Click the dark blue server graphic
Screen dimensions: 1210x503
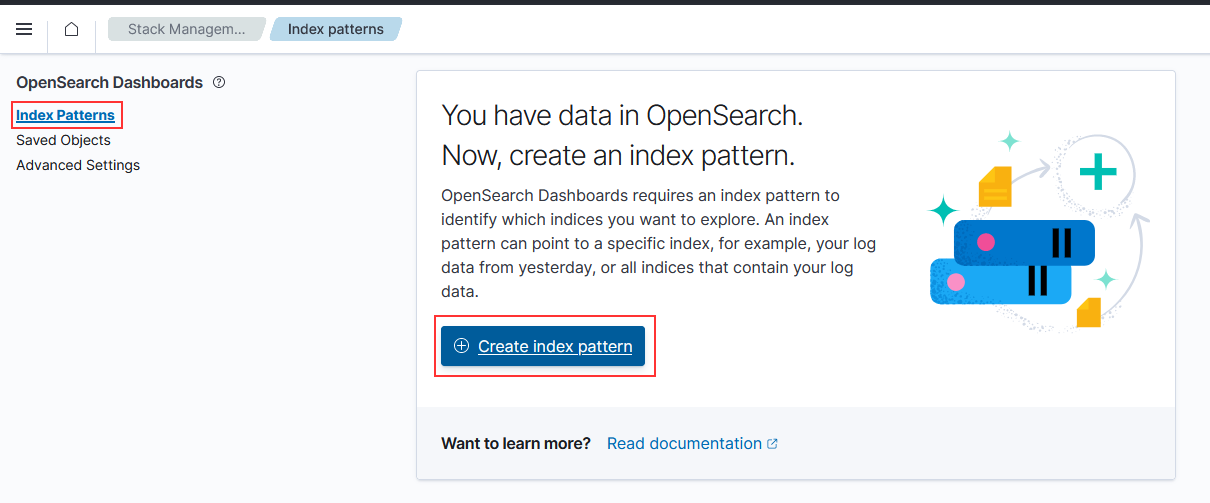point(1024,242)
